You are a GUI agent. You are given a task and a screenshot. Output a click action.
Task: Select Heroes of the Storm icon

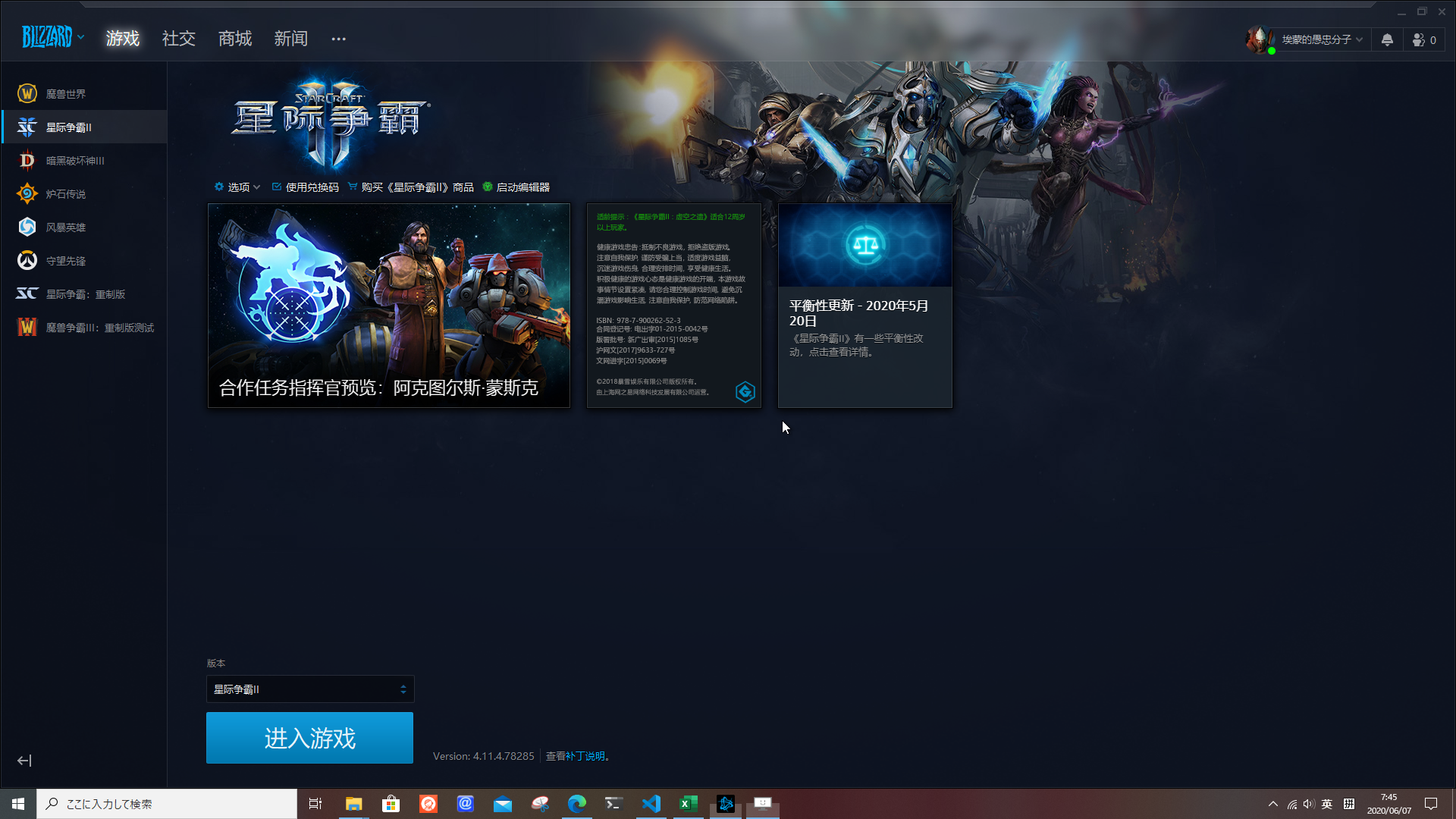tap(27, 227)
